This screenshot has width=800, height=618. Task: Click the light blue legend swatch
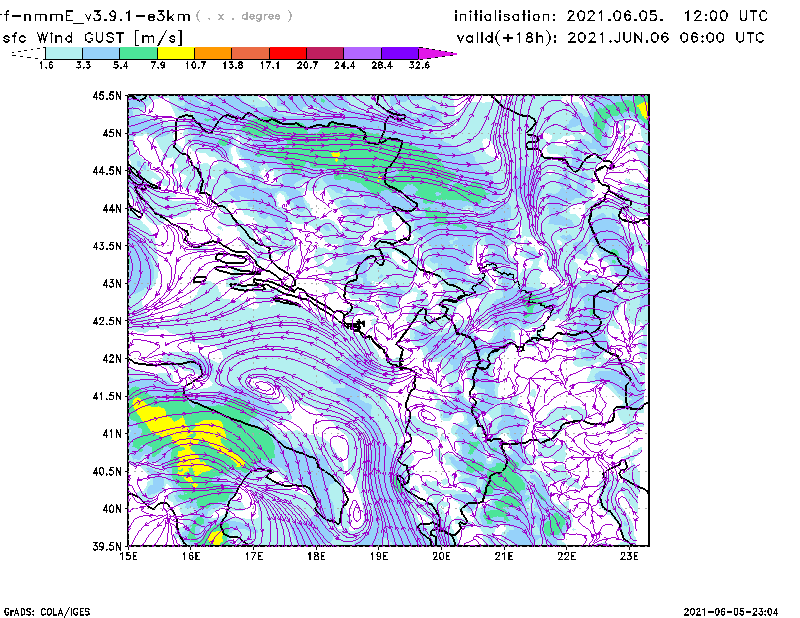click(101, 53)
